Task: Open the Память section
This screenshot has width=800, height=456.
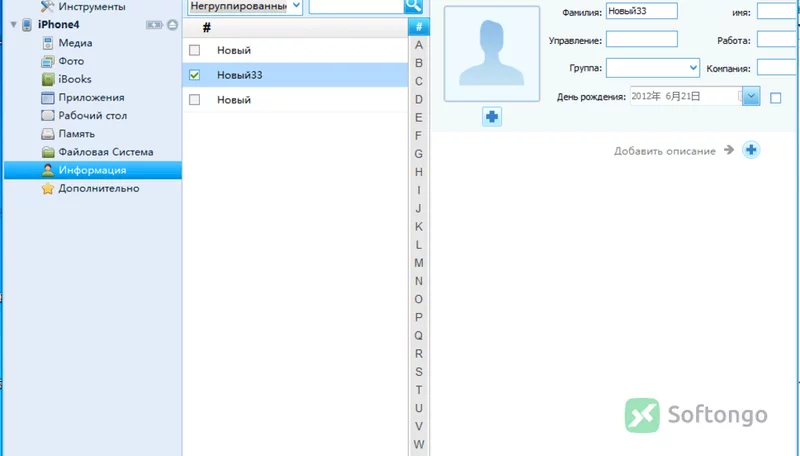Action: (x=77, y=134)
